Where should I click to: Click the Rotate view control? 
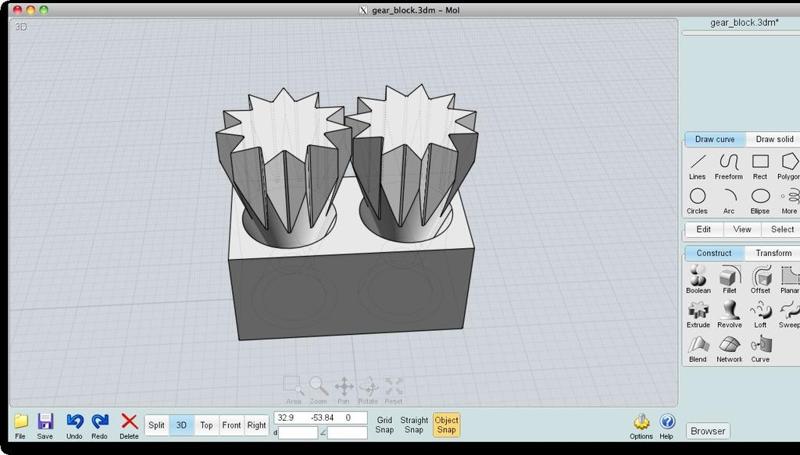point(368,390)
